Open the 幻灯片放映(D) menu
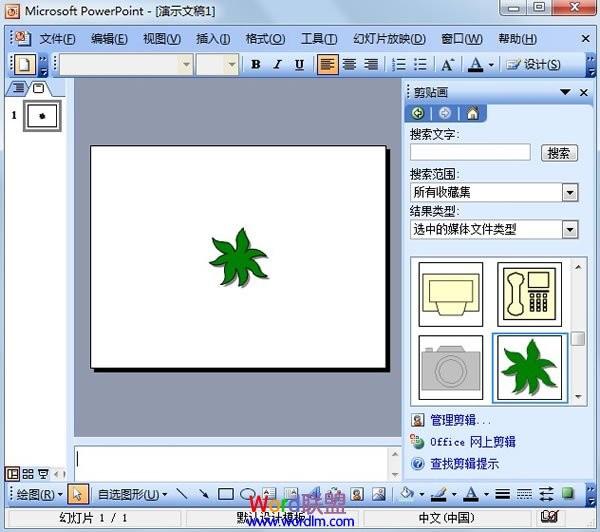 pos(389,39)
